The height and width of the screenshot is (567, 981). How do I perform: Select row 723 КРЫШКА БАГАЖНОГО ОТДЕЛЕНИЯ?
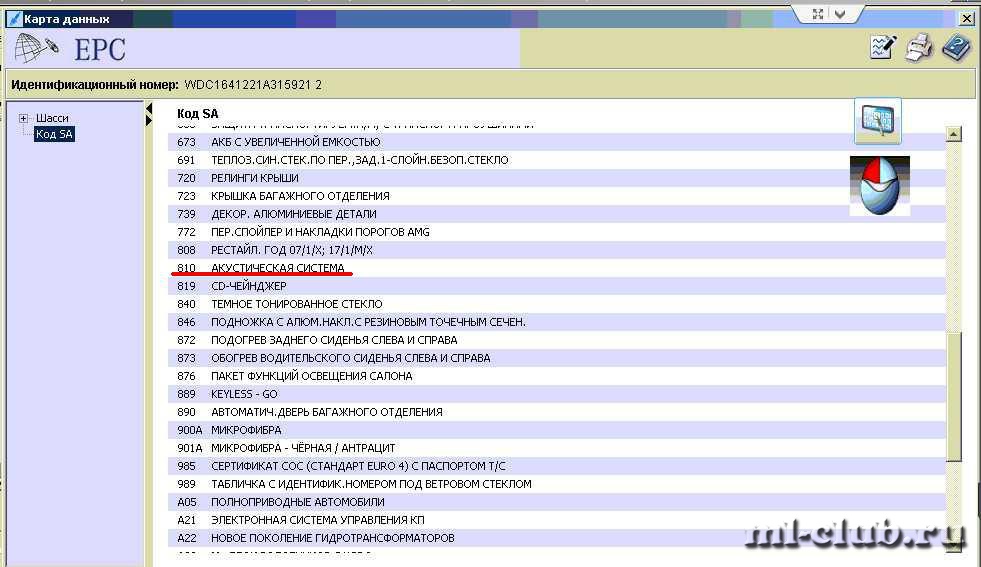[556, 196]
